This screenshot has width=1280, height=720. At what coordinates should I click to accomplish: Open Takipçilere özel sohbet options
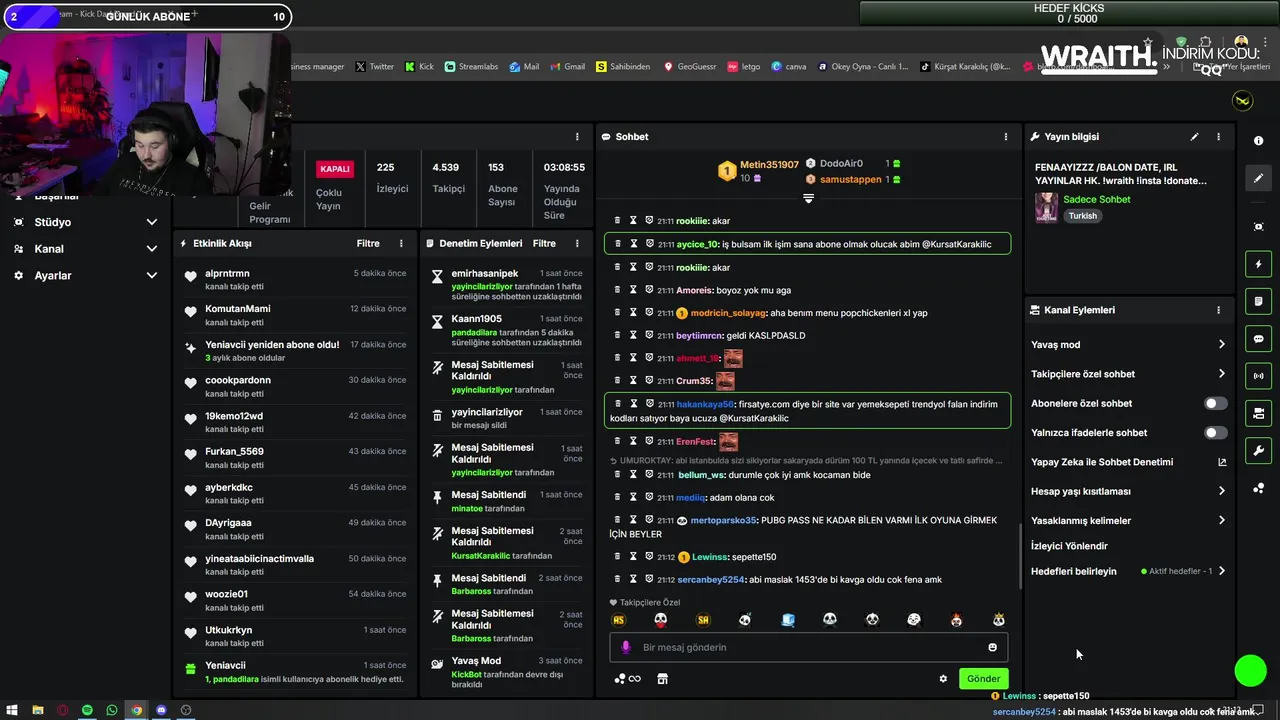[1128, 374]
